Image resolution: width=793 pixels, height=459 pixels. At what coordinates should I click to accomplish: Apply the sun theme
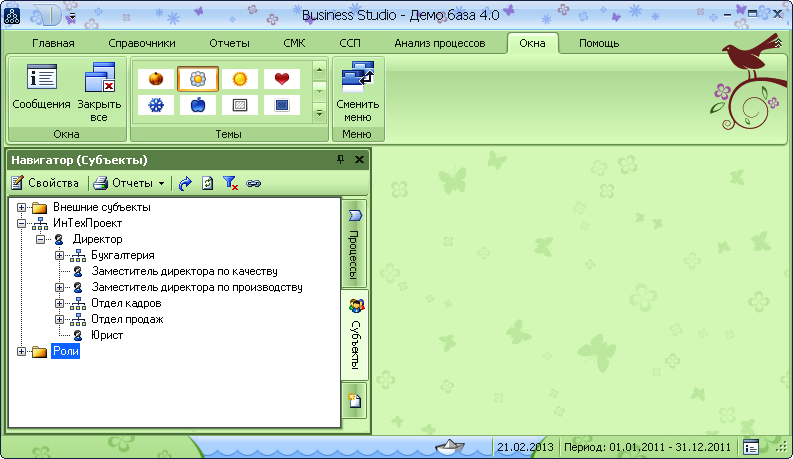point(240,78)
